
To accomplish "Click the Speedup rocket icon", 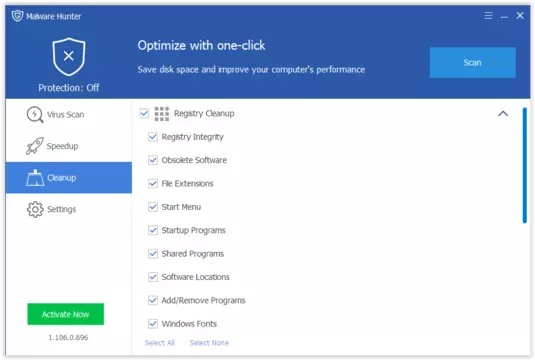I will 35,146.
